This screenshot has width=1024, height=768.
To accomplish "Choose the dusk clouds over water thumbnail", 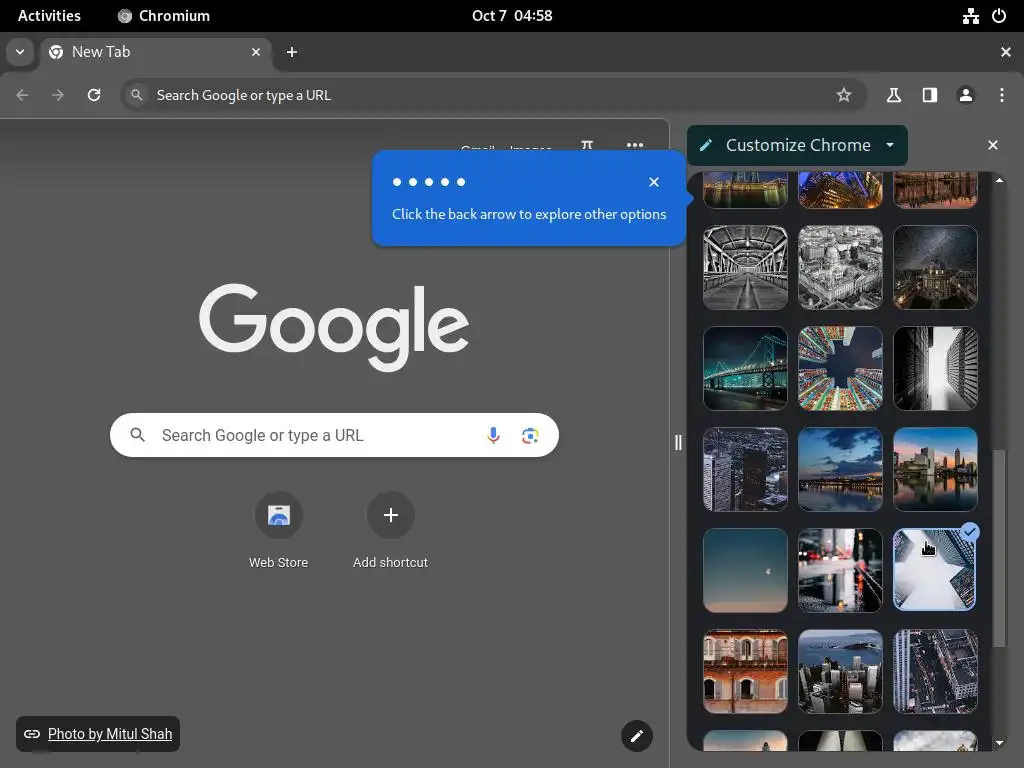I will (x=840, y=469).
